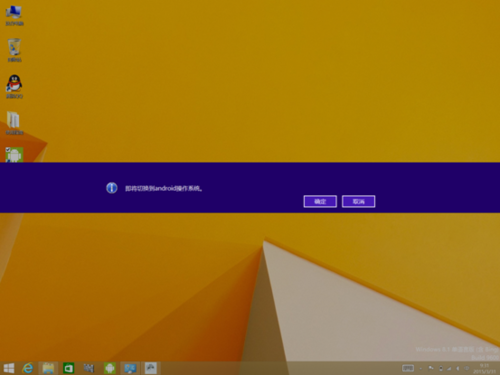Screen dimensions: 500x375
Task: Click the white square app icon in taskbar
Action: [151, 368]
